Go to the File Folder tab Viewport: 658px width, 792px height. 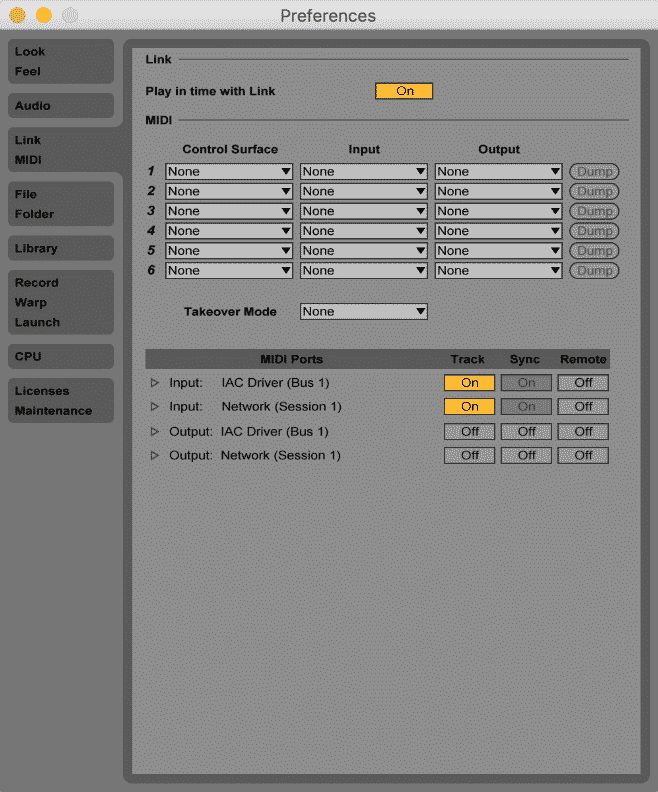[60, 204]
